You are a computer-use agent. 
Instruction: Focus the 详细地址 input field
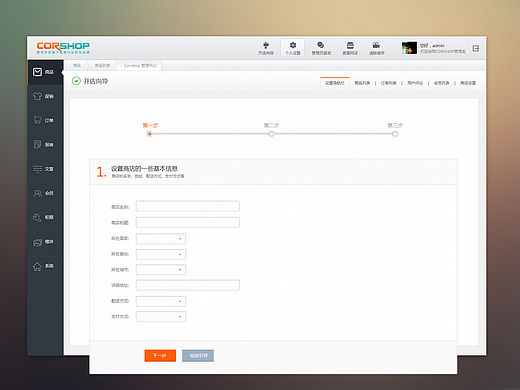pyautogui.click(x=188, y=285)
